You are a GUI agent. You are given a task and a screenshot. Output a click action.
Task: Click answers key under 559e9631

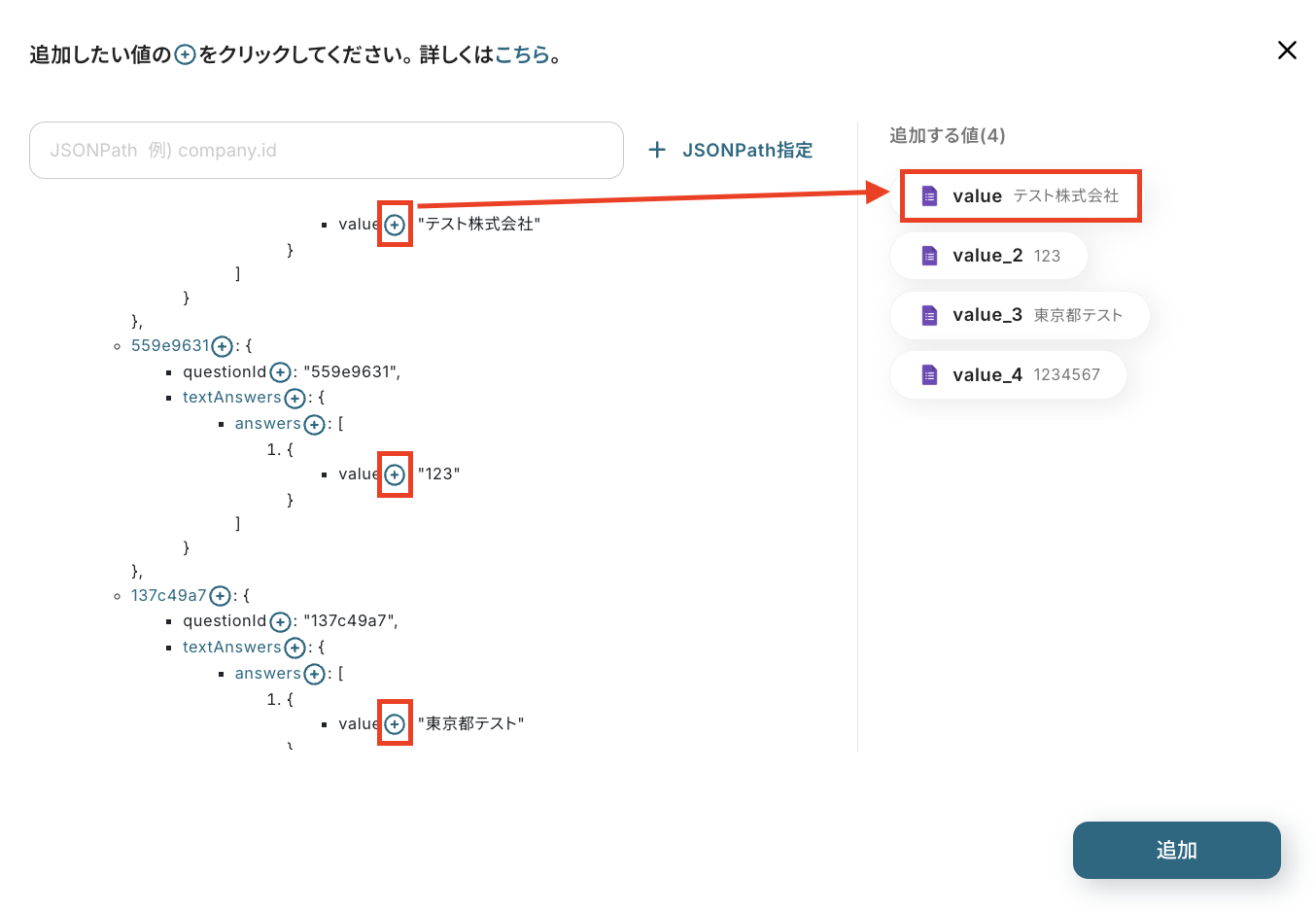268,424
